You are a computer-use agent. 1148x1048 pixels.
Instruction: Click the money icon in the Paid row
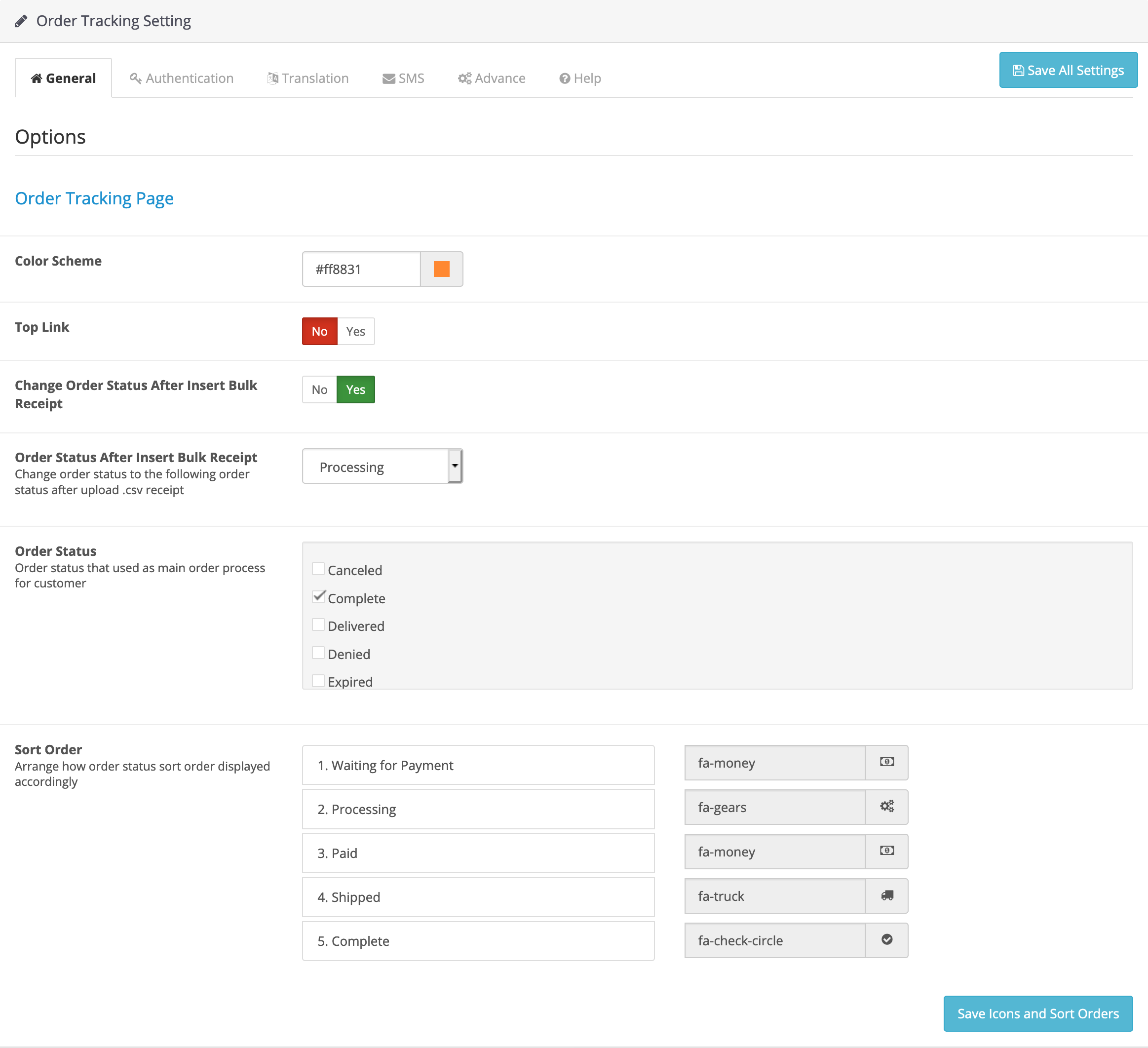coord(886,851)
